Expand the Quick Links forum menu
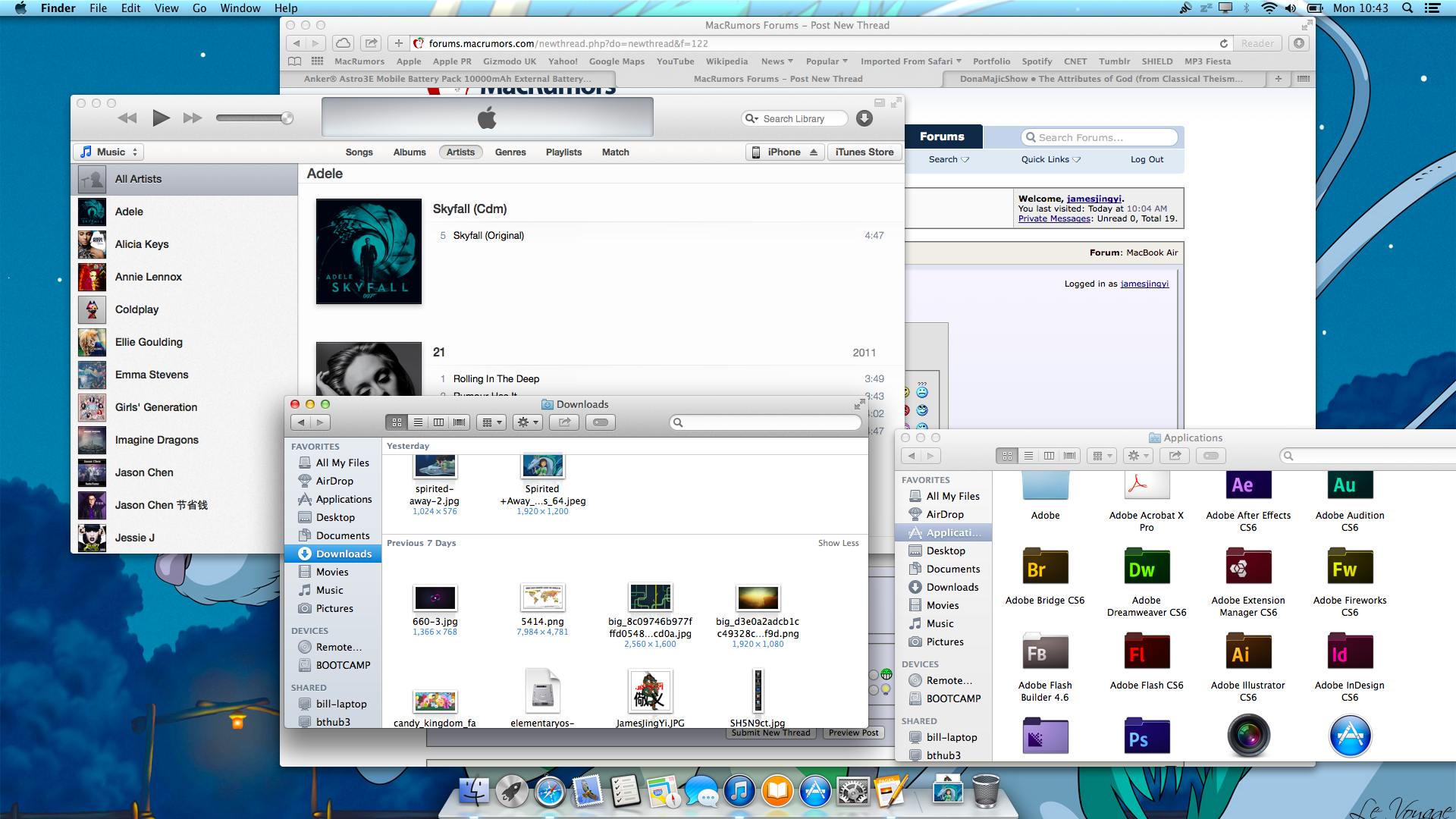1456x819 pixels. point(1050,159)
